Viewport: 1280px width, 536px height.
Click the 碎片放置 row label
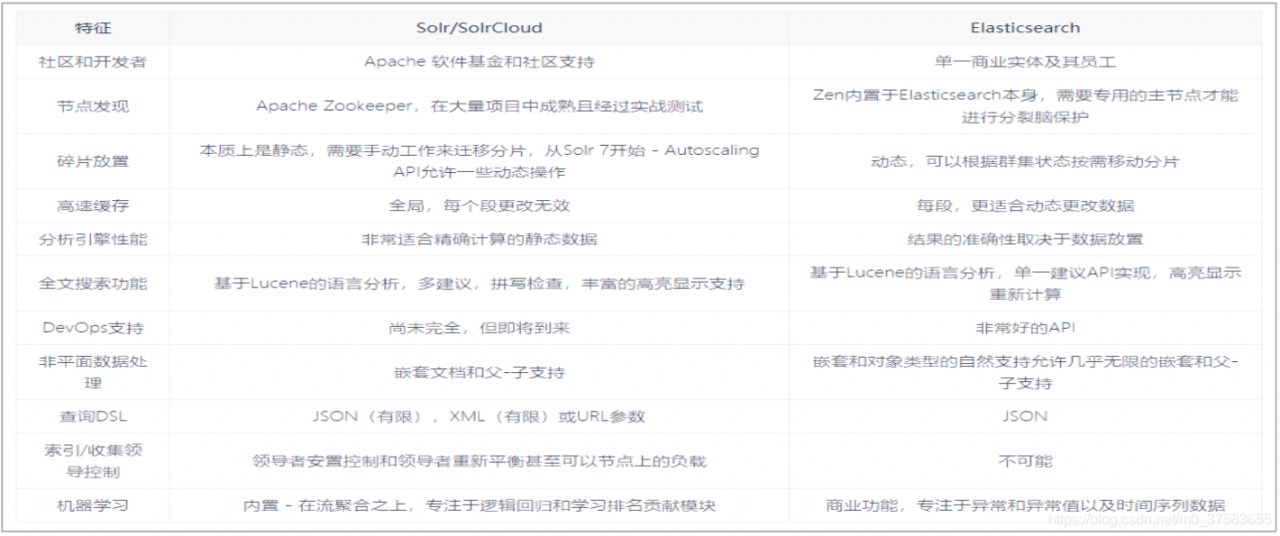point(93,161)
